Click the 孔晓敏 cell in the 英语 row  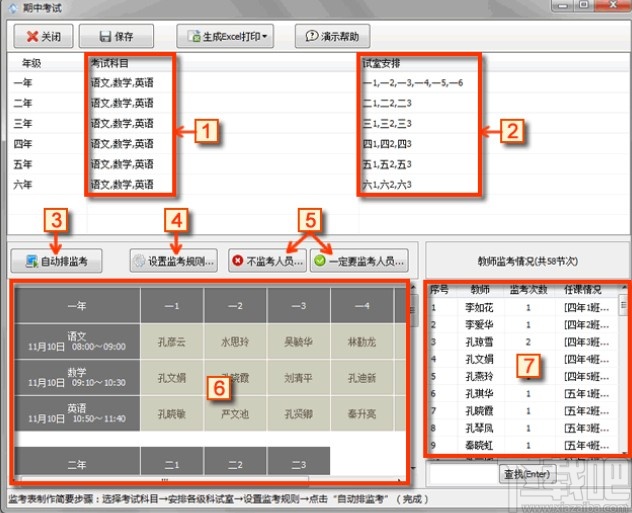coord(172,413)
